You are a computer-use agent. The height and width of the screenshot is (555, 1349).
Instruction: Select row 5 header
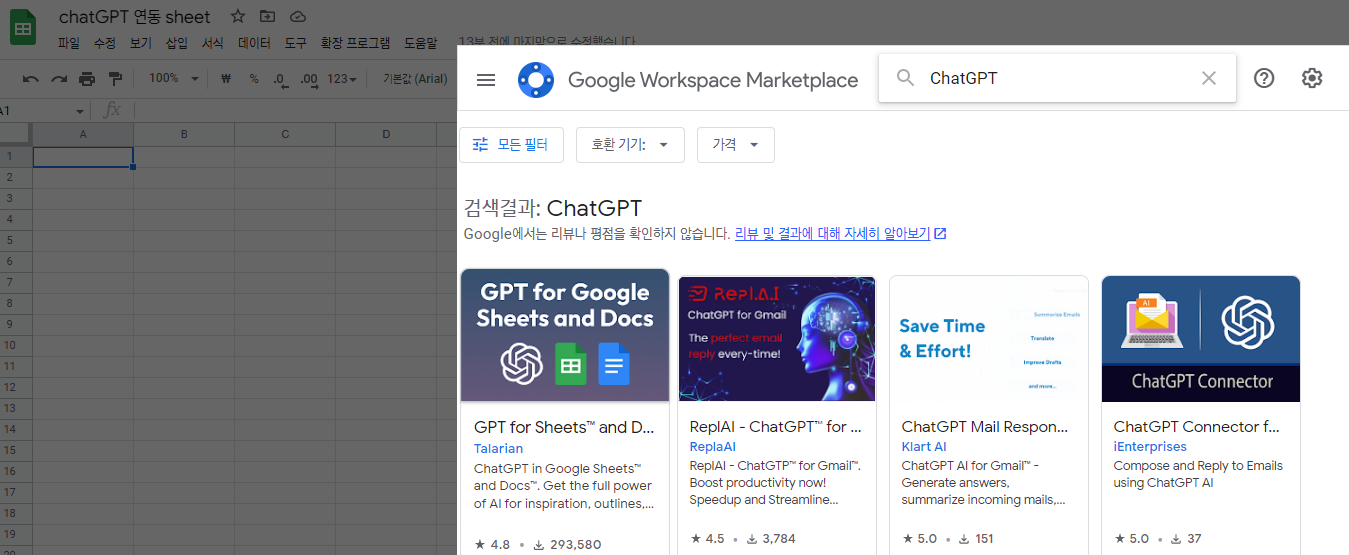point(16,240)
